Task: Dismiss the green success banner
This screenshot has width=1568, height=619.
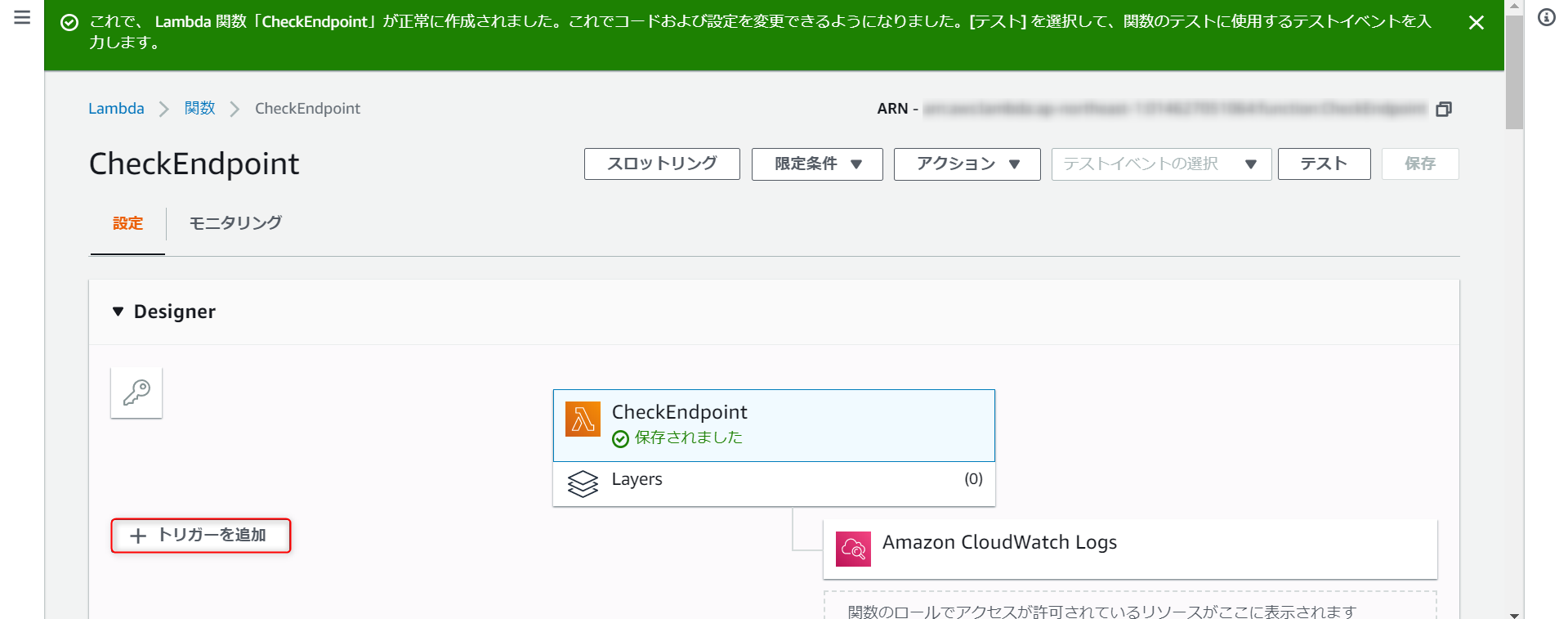Action: coord(1476,23)
